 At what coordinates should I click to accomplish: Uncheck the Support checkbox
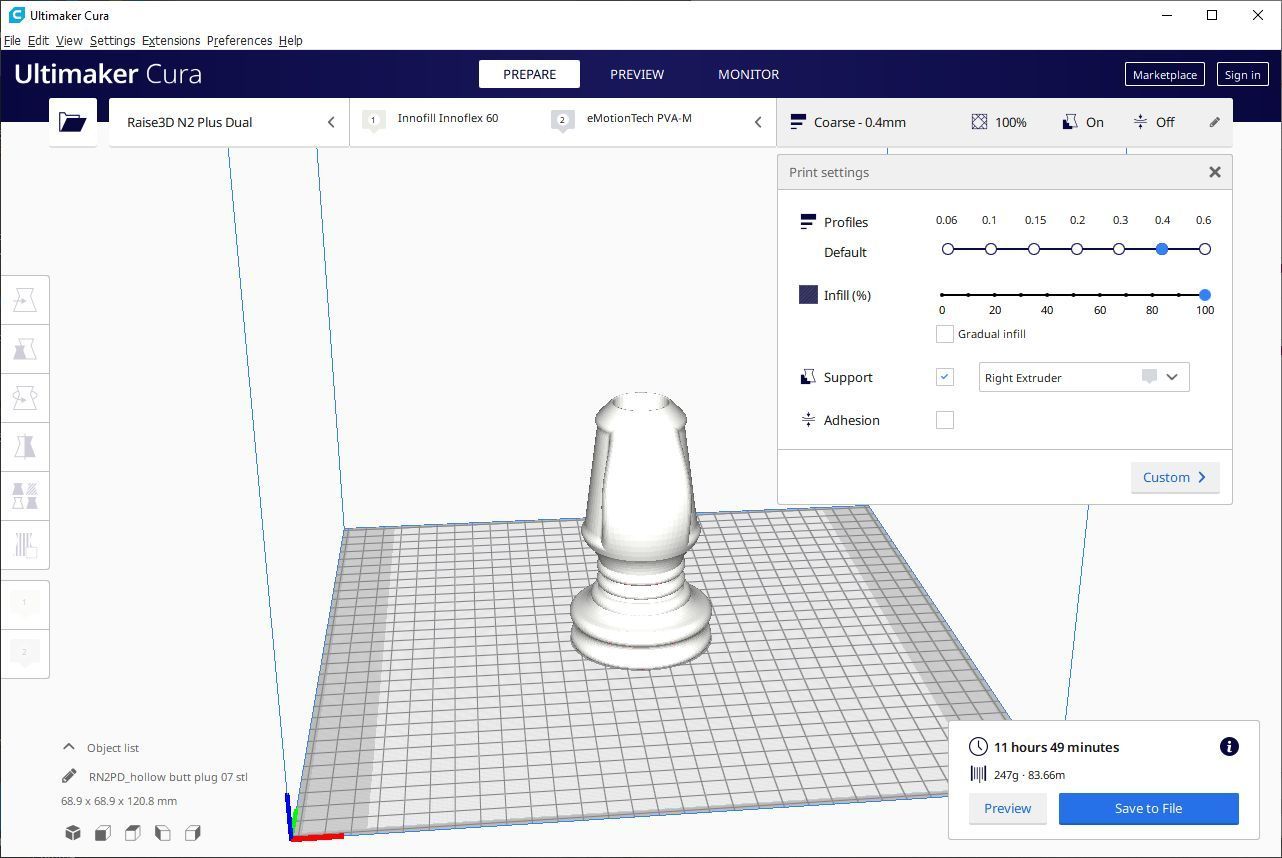[944, 377]
